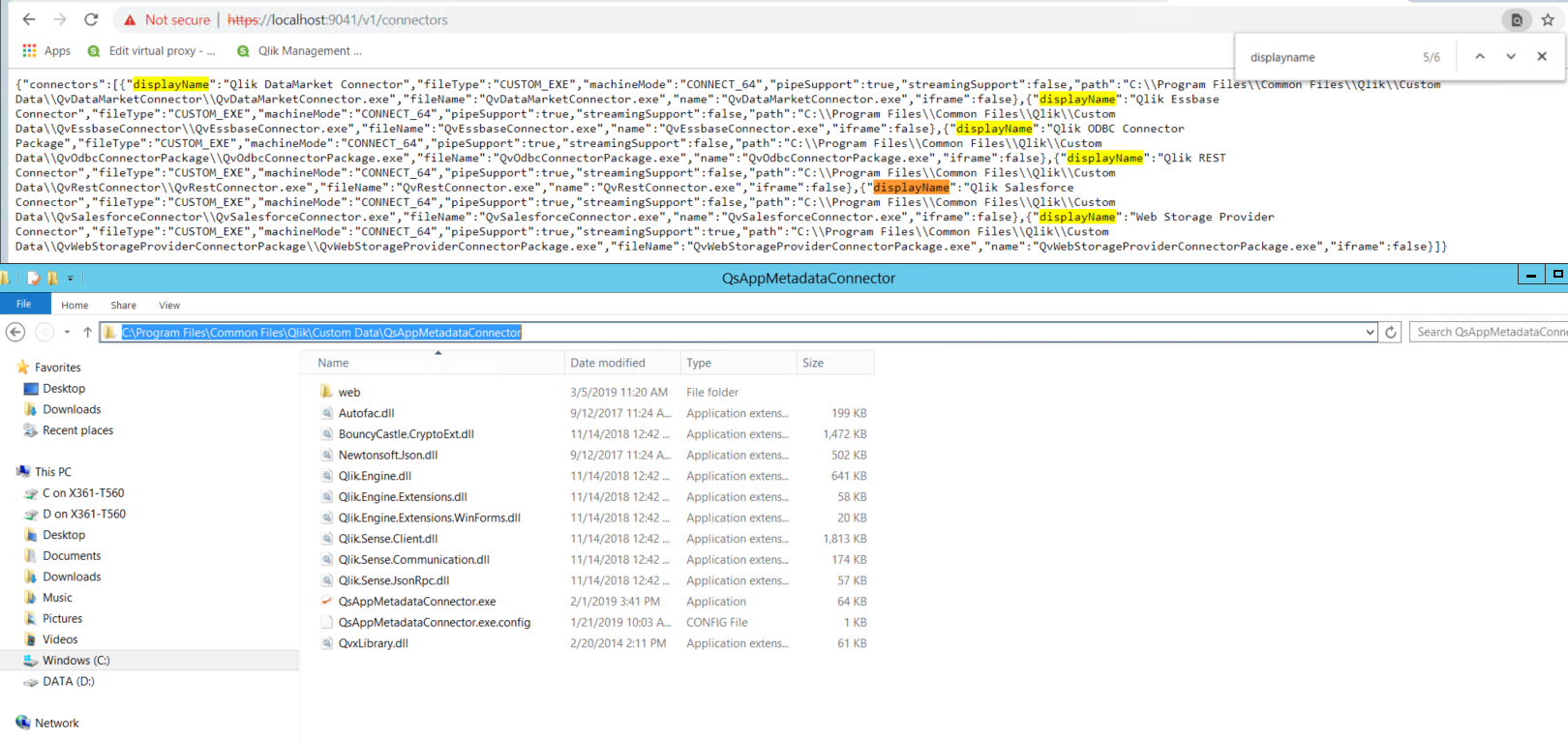
Task: Select BouncyCastle.CryptoExt.dll file
Action: coord(407,434)
